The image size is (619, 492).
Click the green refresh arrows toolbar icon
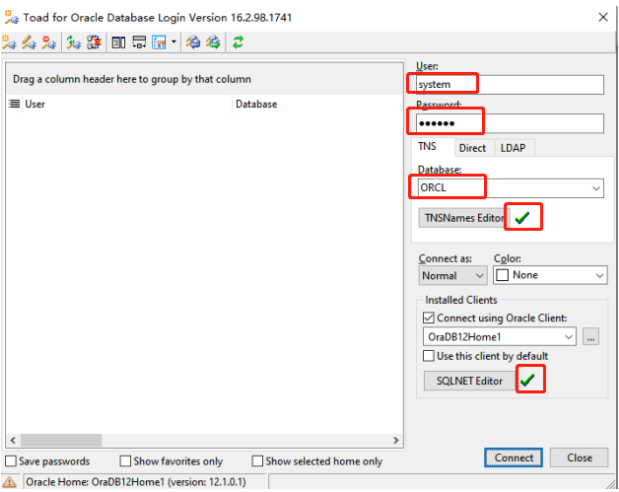[x=238, y=42]
